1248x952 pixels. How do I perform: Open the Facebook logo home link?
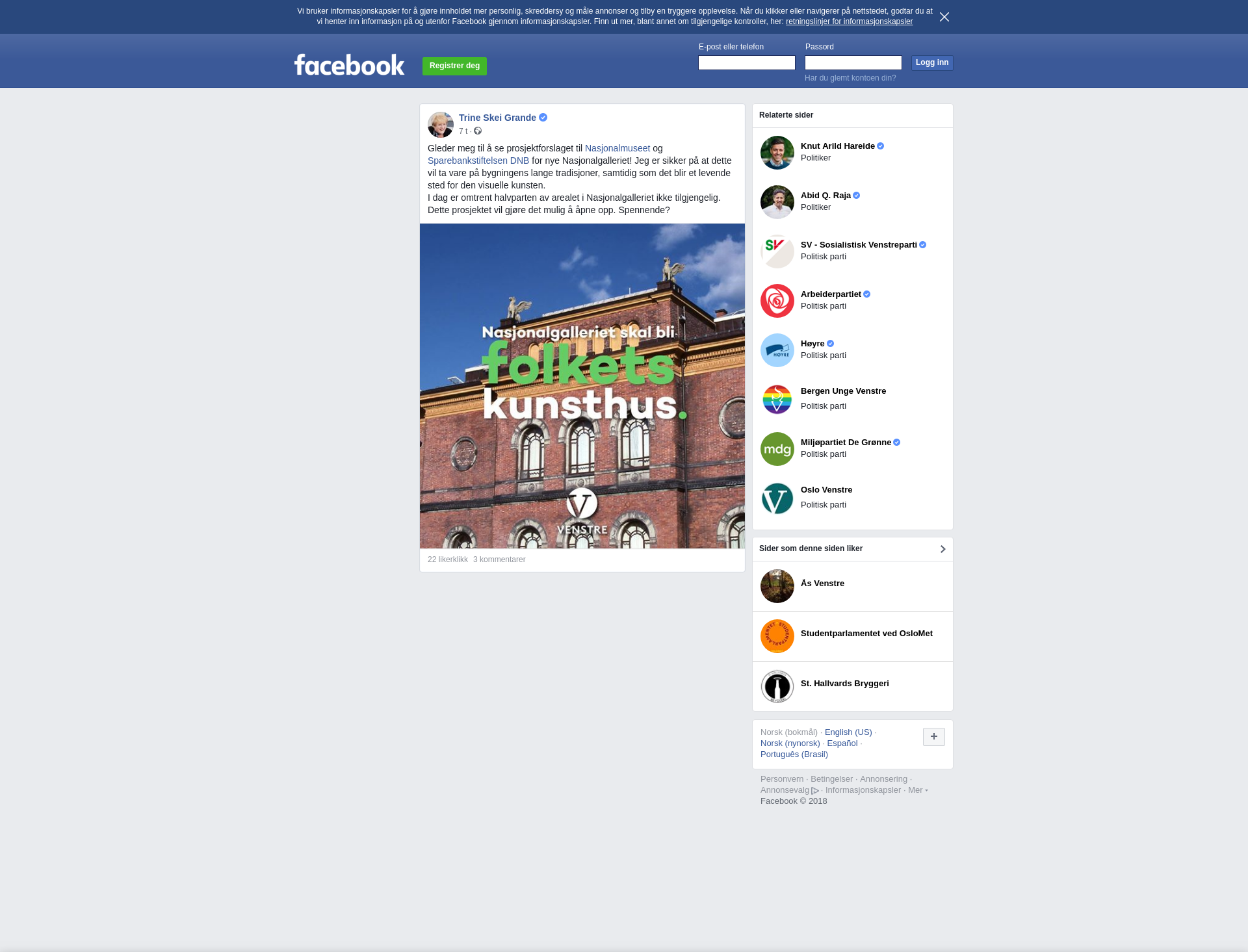point(349,65)
